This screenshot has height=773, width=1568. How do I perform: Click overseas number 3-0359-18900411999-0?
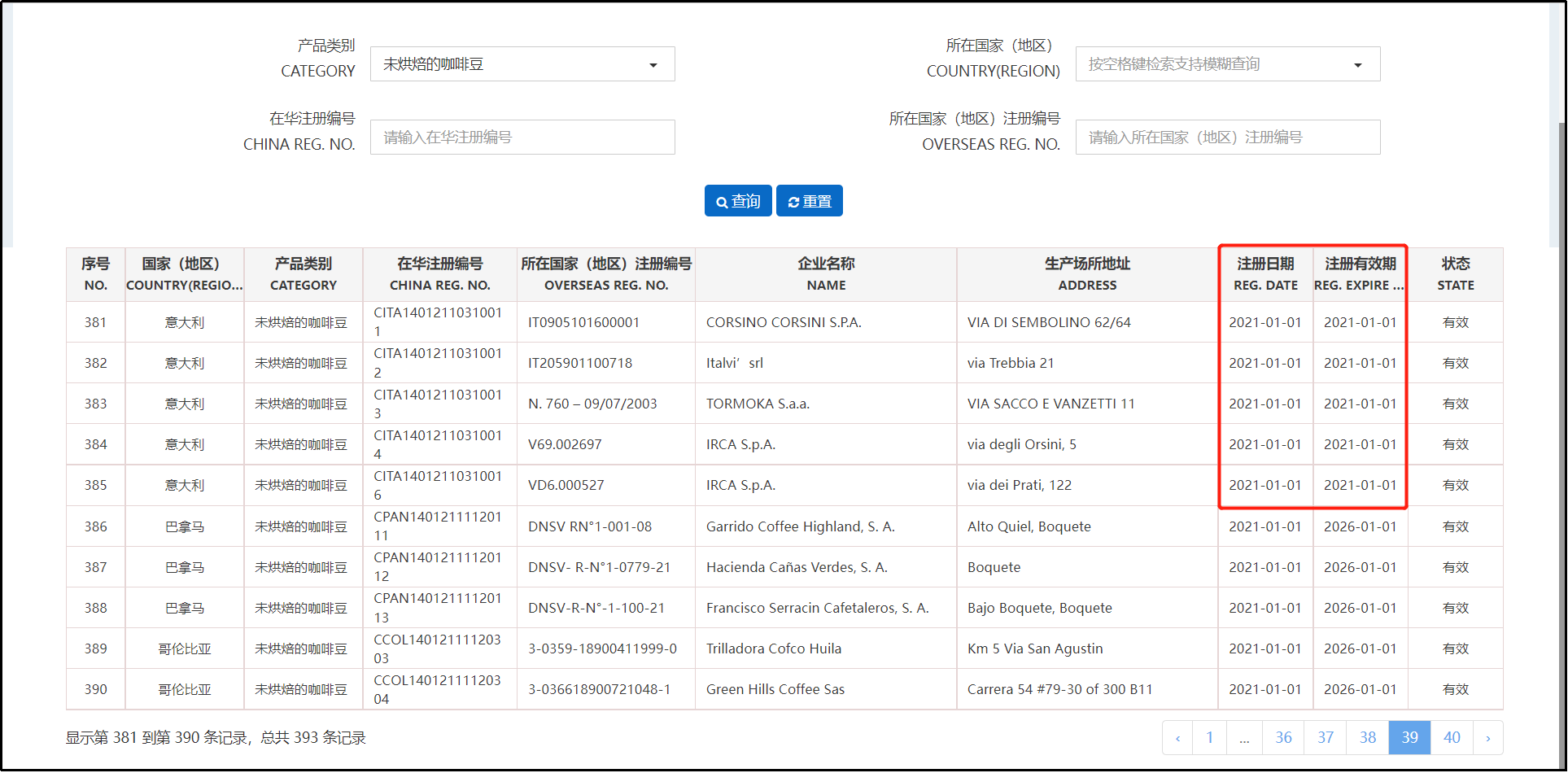point(602,649)
